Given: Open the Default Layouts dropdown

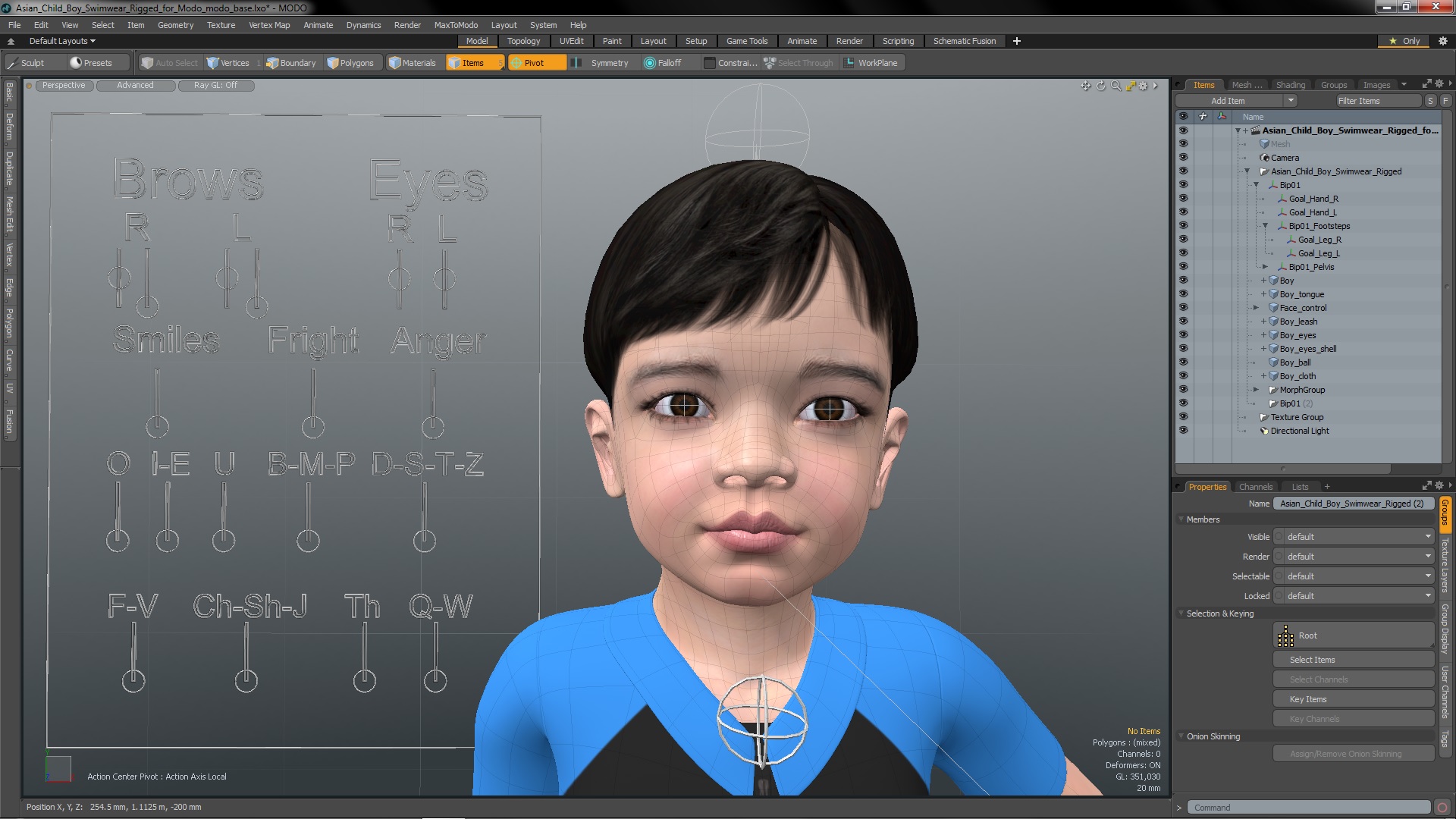Looking at the screenshot, I should click(62, 41).
